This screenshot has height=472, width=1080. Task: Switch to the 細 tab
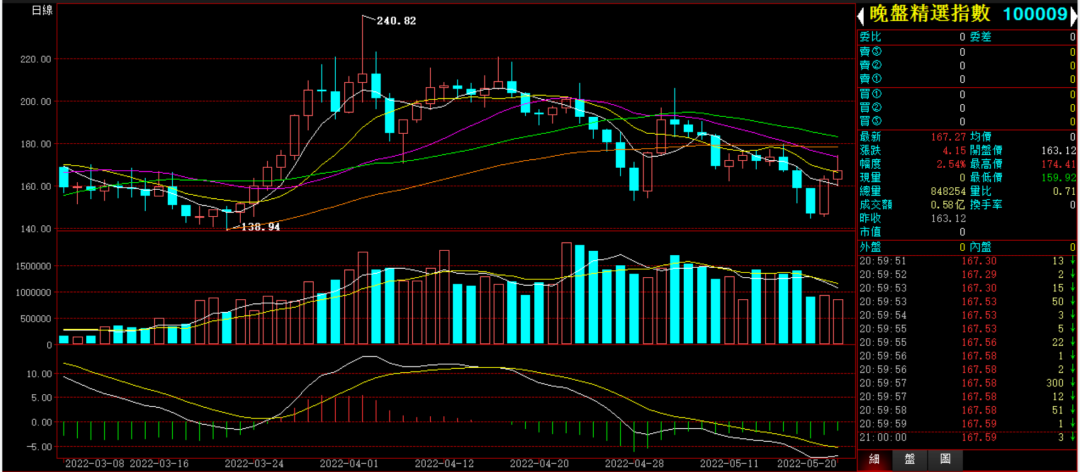point(874,460)
